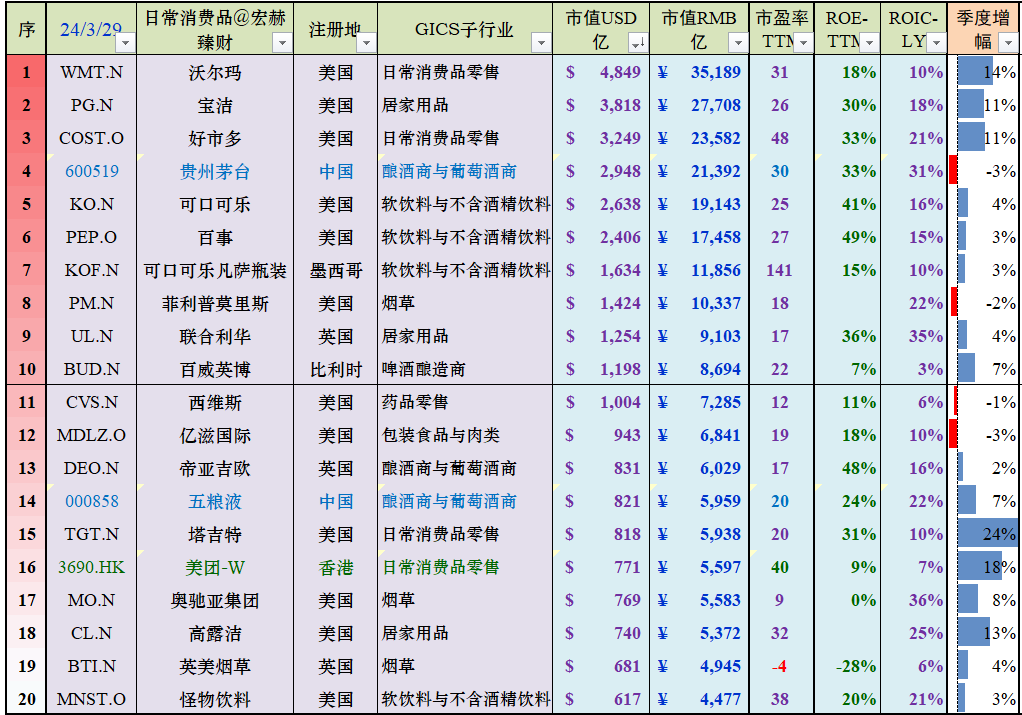Open sorted filter dropdown on 市值USD column
The height and width of the screenshot is (715, 1022).
coord(638,43)
